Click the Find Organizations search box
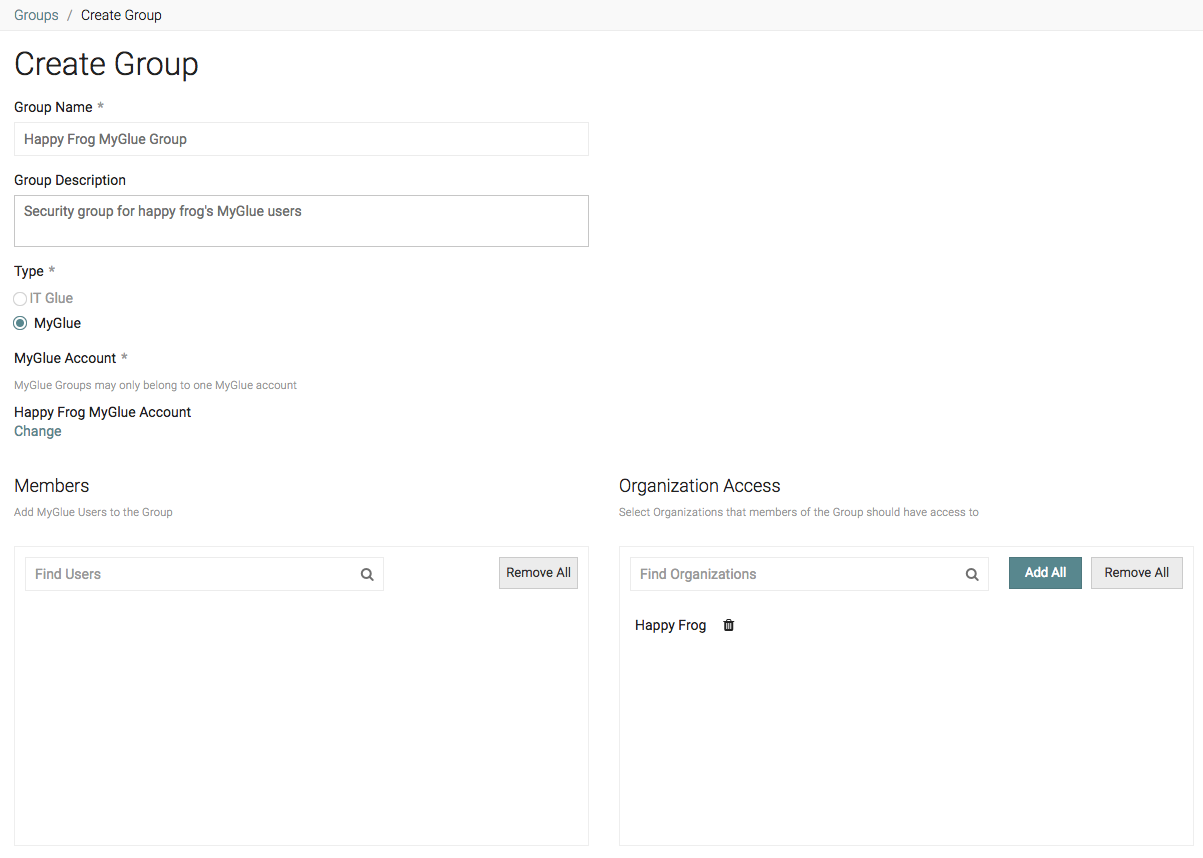Image resolution: width=1203 pixels, height=858 pixels. tap(790, 574)
